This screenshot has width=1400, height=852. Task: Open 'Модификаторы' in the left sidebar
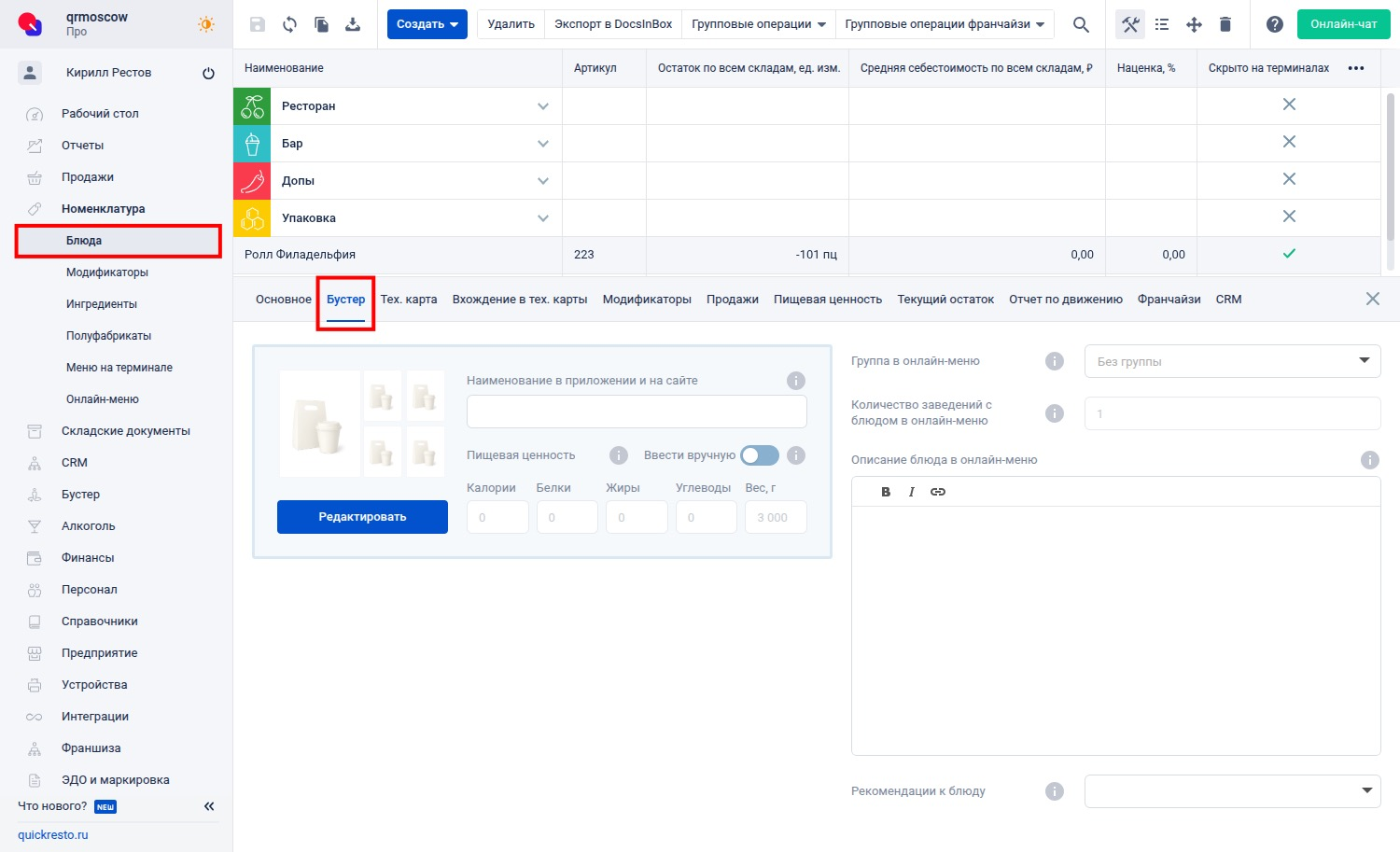click(107, 272)
